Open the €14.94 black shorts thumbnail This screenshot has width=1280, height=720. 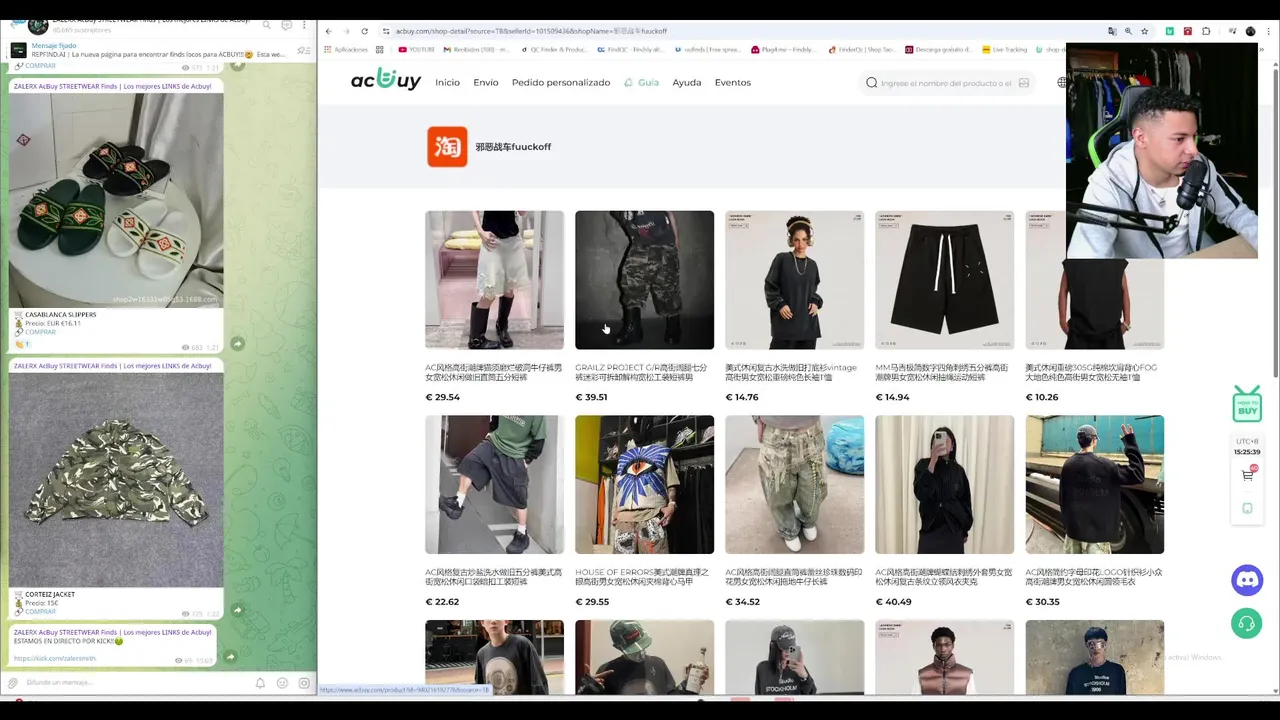(944, 280)
